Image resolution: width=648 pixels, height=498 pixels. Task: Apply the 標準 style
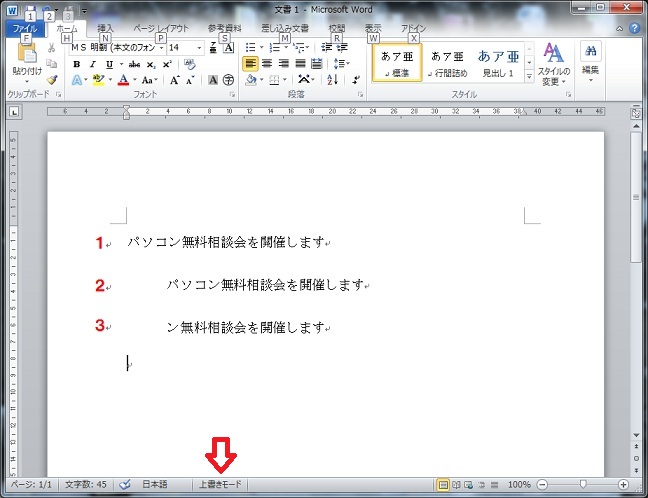point(397,63)
